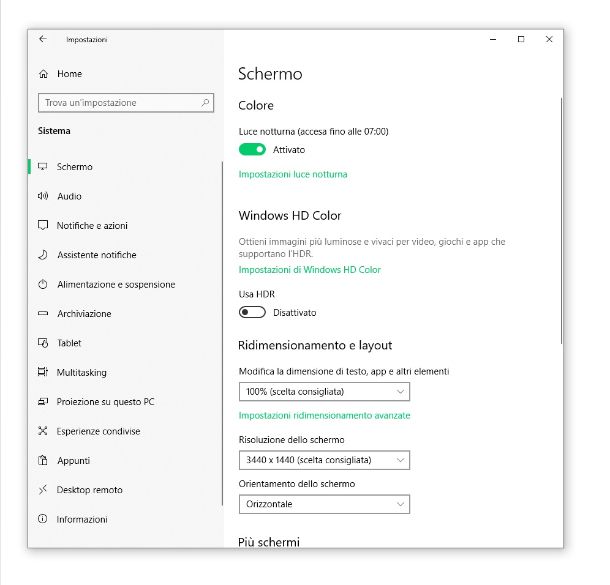Click the Alimentazione power icon

point(43,284)
